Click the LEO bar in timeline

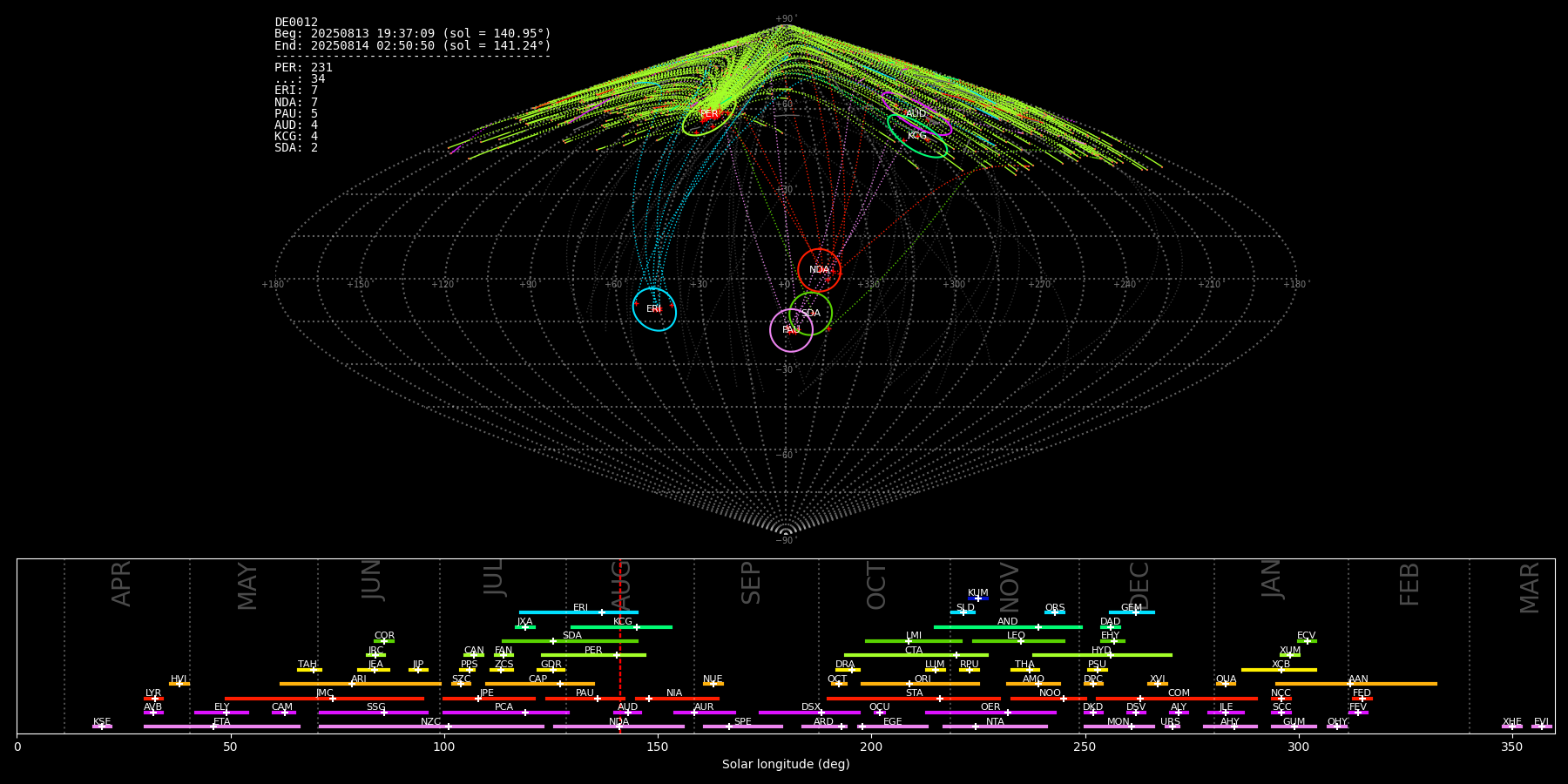(1018, 641)
